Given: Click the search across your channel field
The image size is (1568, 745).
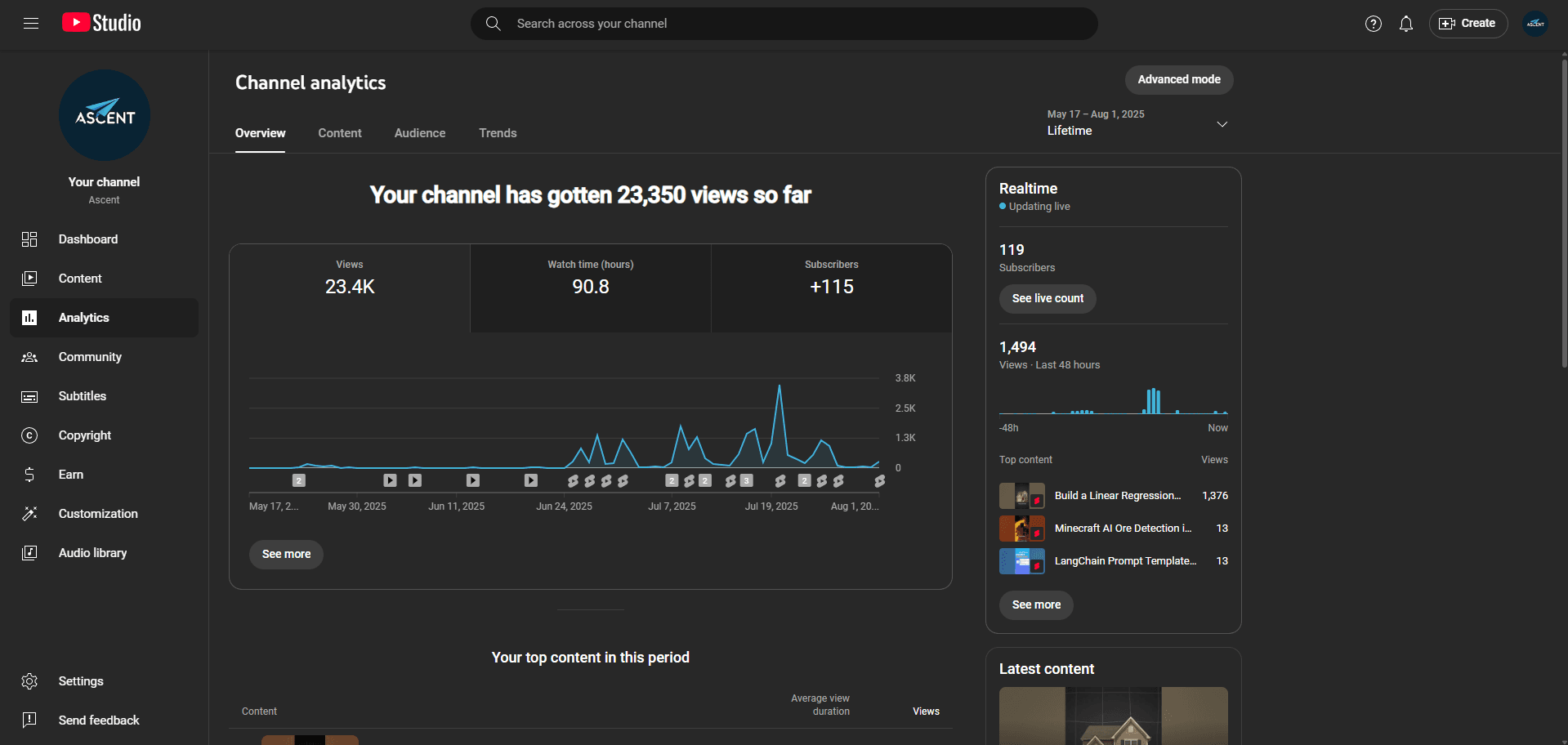Looking at the screenshot, I should click(784, 24).
